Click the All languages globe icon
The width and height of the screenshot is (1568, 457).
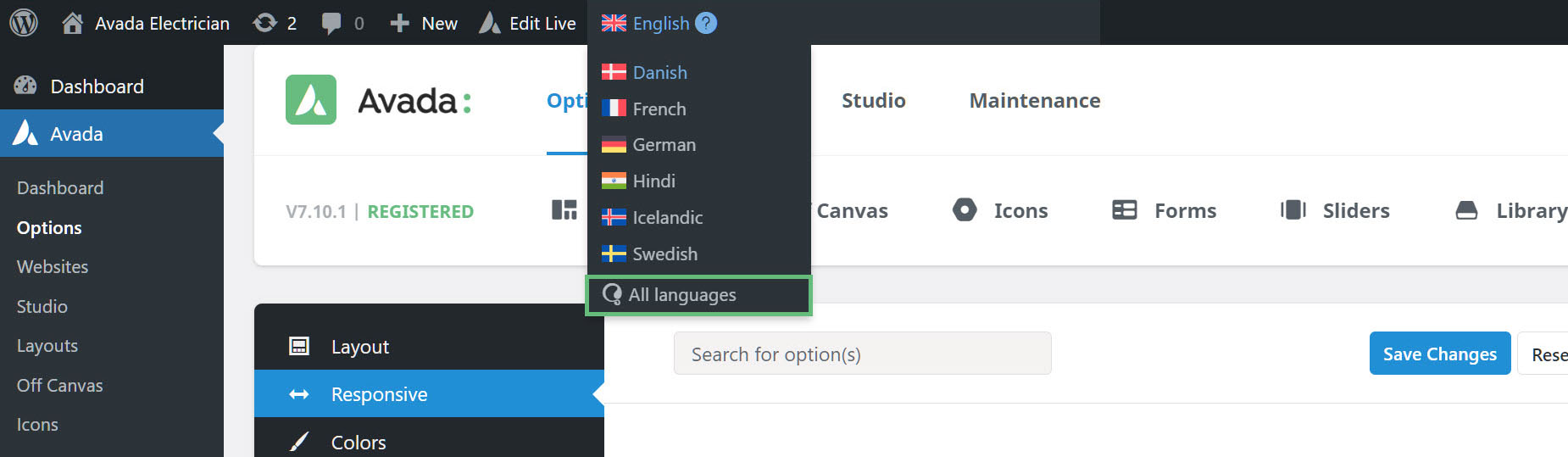(x=612, y=294)
